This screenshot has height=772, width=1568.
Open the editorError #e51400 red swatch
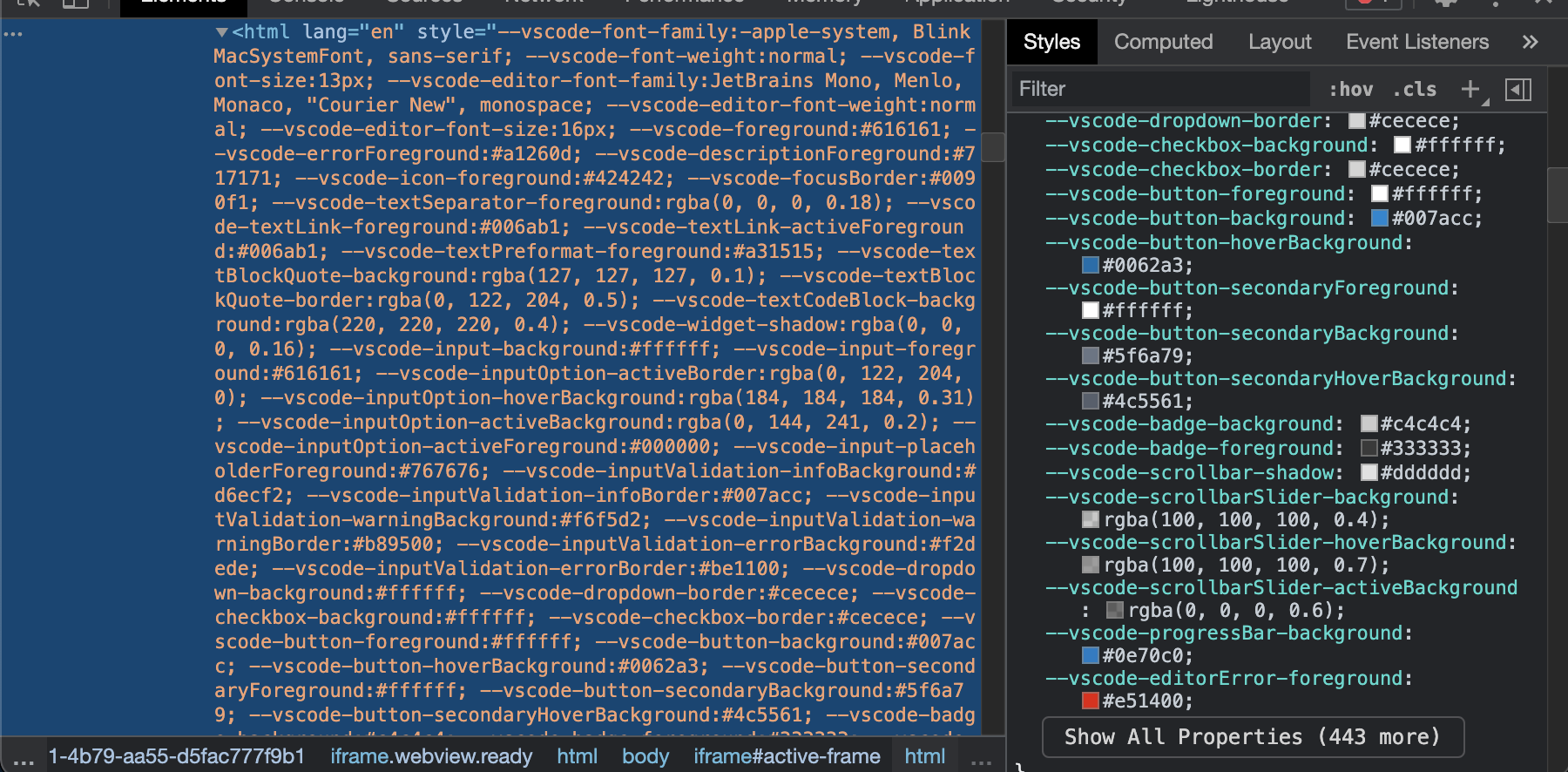1091,701
